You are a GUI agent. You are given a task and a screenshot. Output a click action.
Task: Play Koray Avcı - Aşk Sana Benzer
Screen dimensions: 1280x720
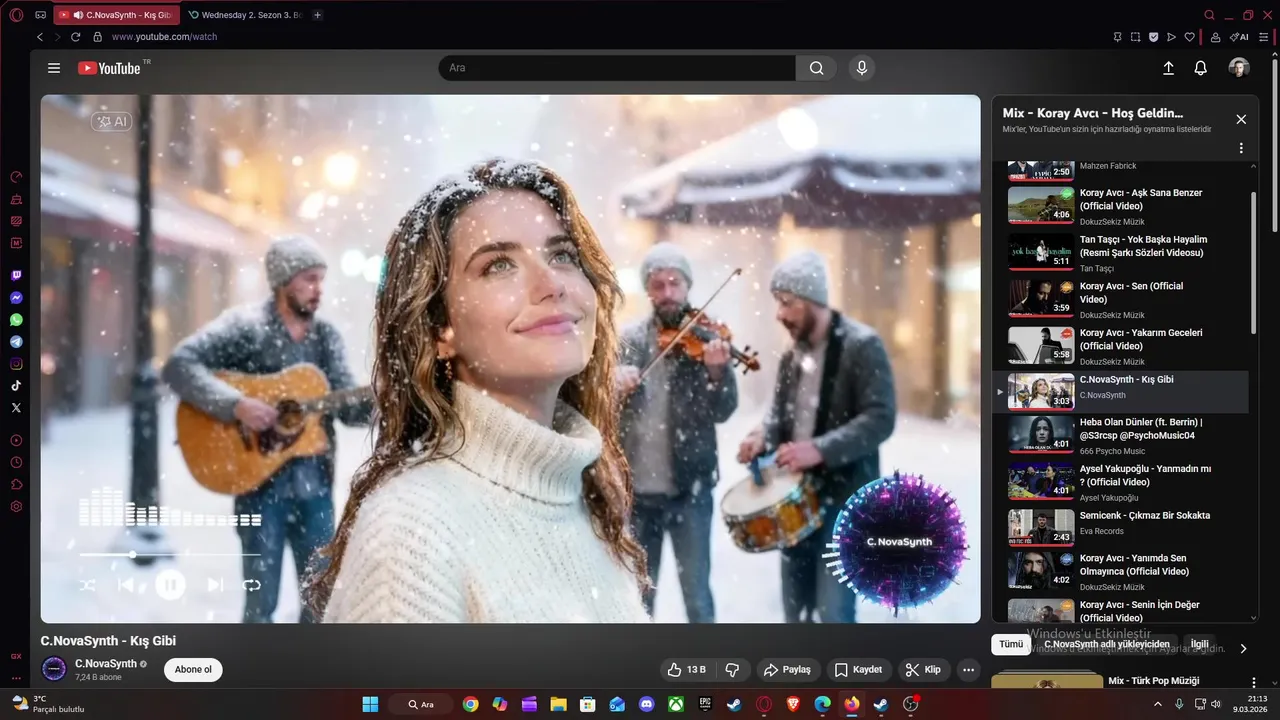tap(1120, 205)
